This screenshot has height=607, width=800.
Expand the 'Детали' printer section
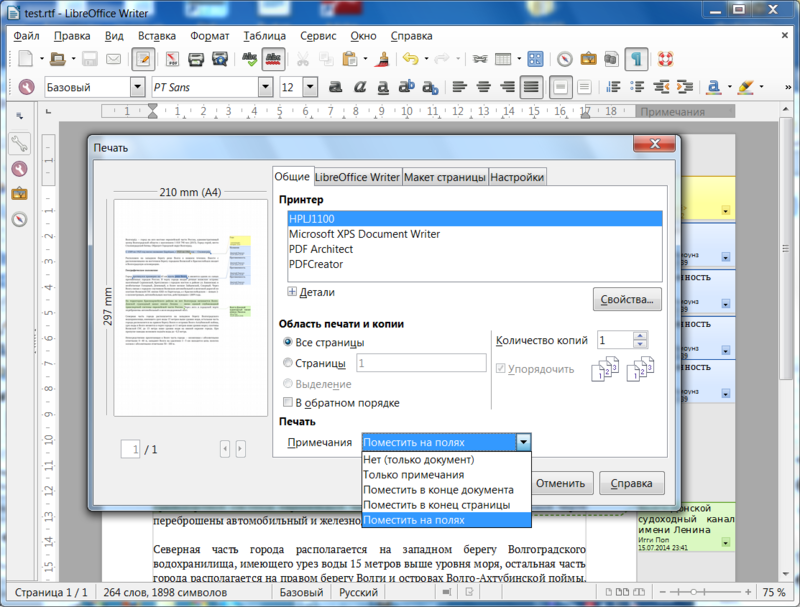(292, 292)
